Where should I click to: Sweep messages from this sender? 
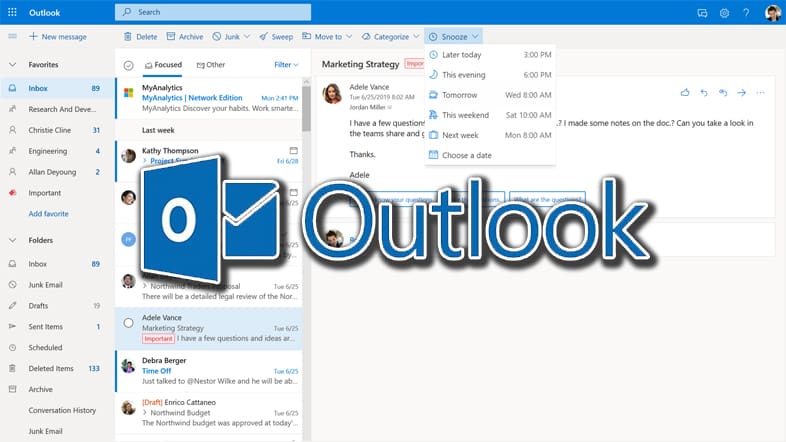(276, 37)
